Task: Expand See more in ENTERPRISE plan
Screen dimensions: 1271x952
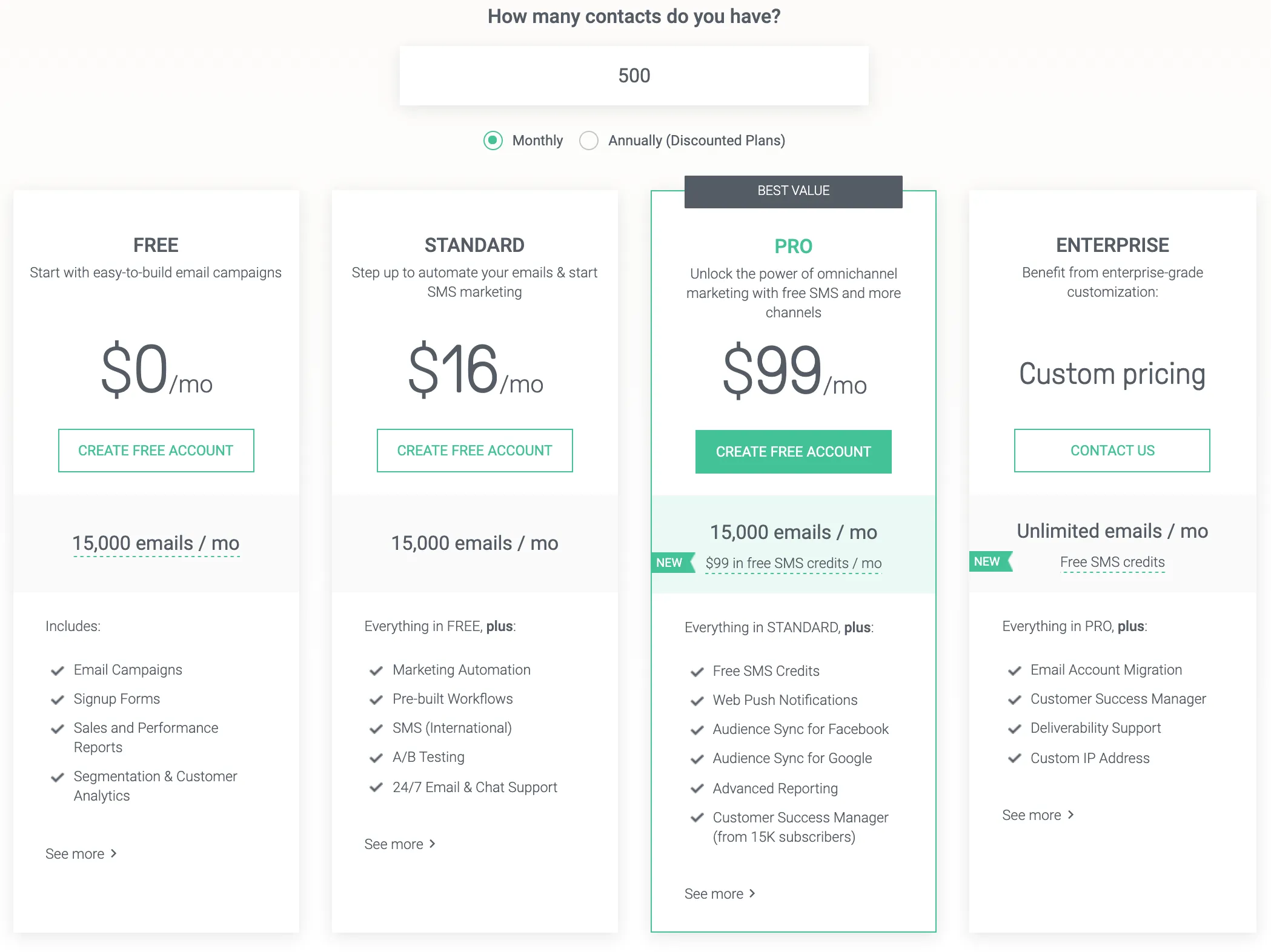Action: coord(1038,815)
